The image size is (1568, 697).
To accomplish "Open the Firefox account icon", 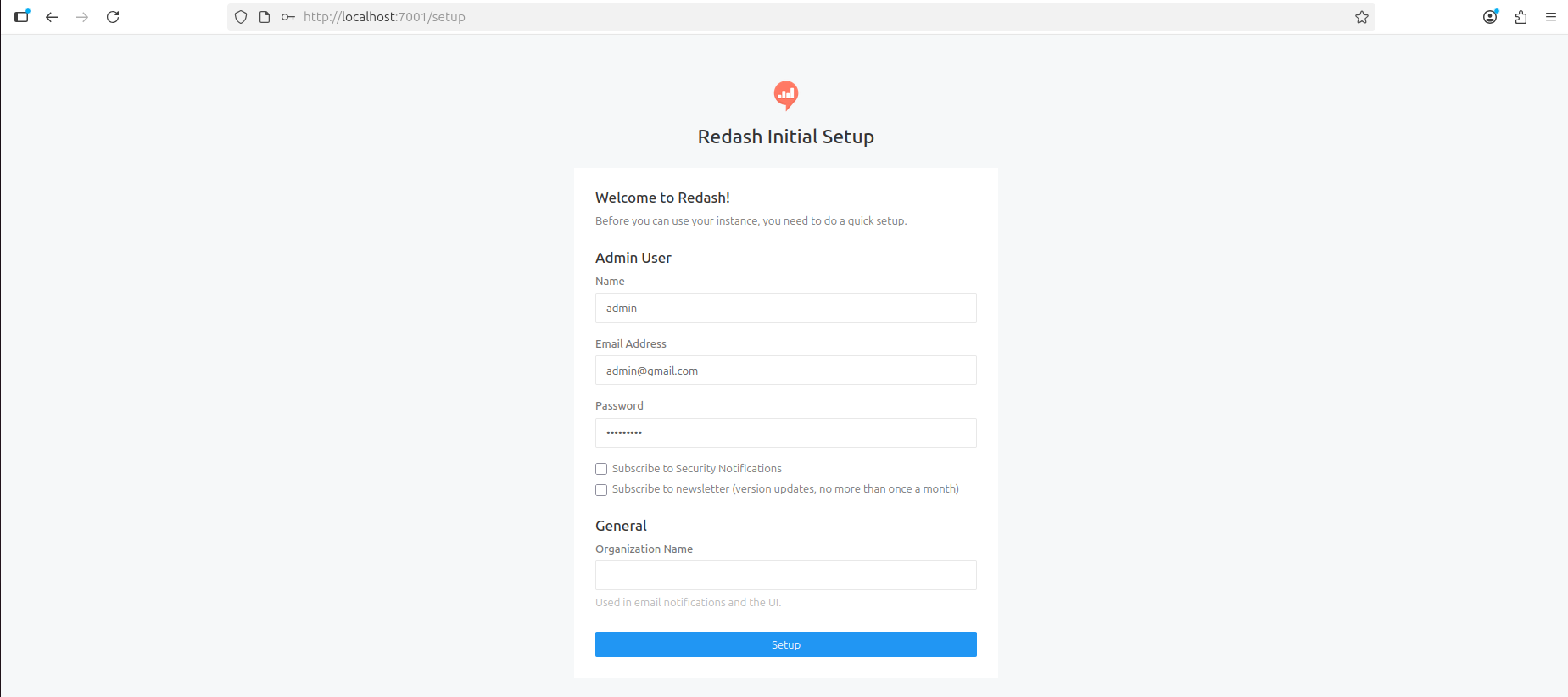I will point(1490,17).
